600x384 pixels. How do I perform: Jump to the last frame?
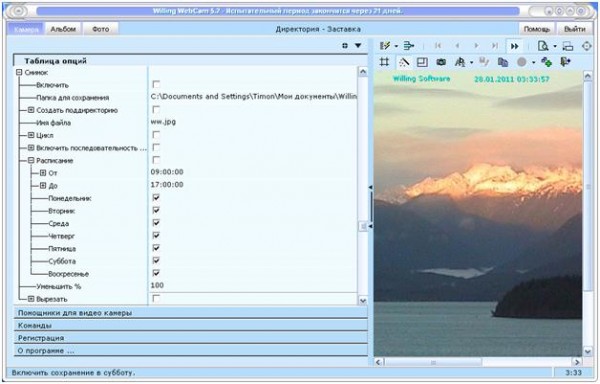pos(495,46)
